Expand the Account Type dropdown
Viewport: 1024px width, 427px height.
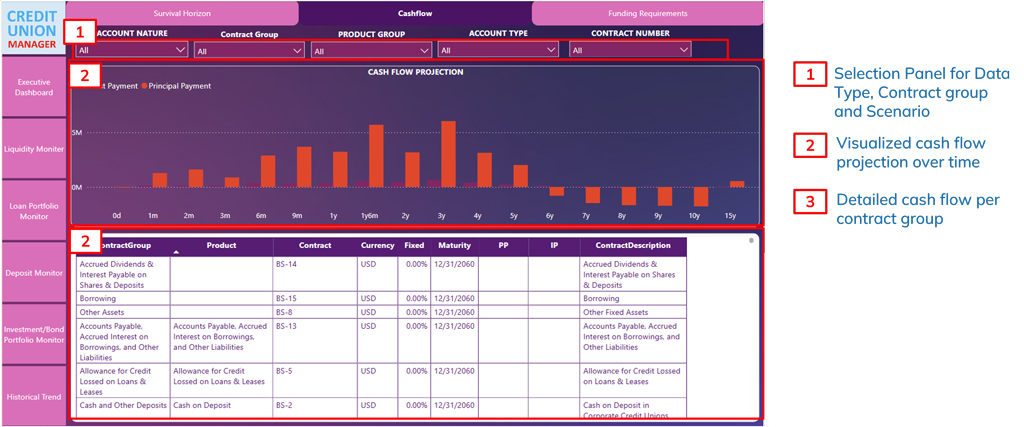coord(497,49)
